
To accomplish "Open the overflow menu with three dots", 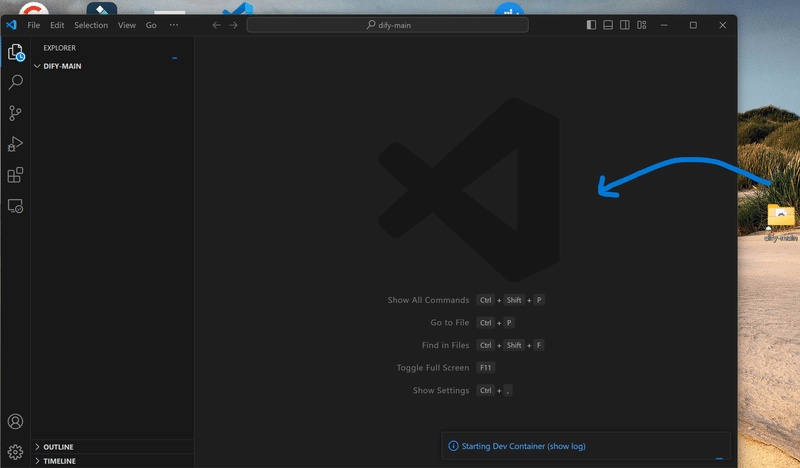I will coord(174,25).
